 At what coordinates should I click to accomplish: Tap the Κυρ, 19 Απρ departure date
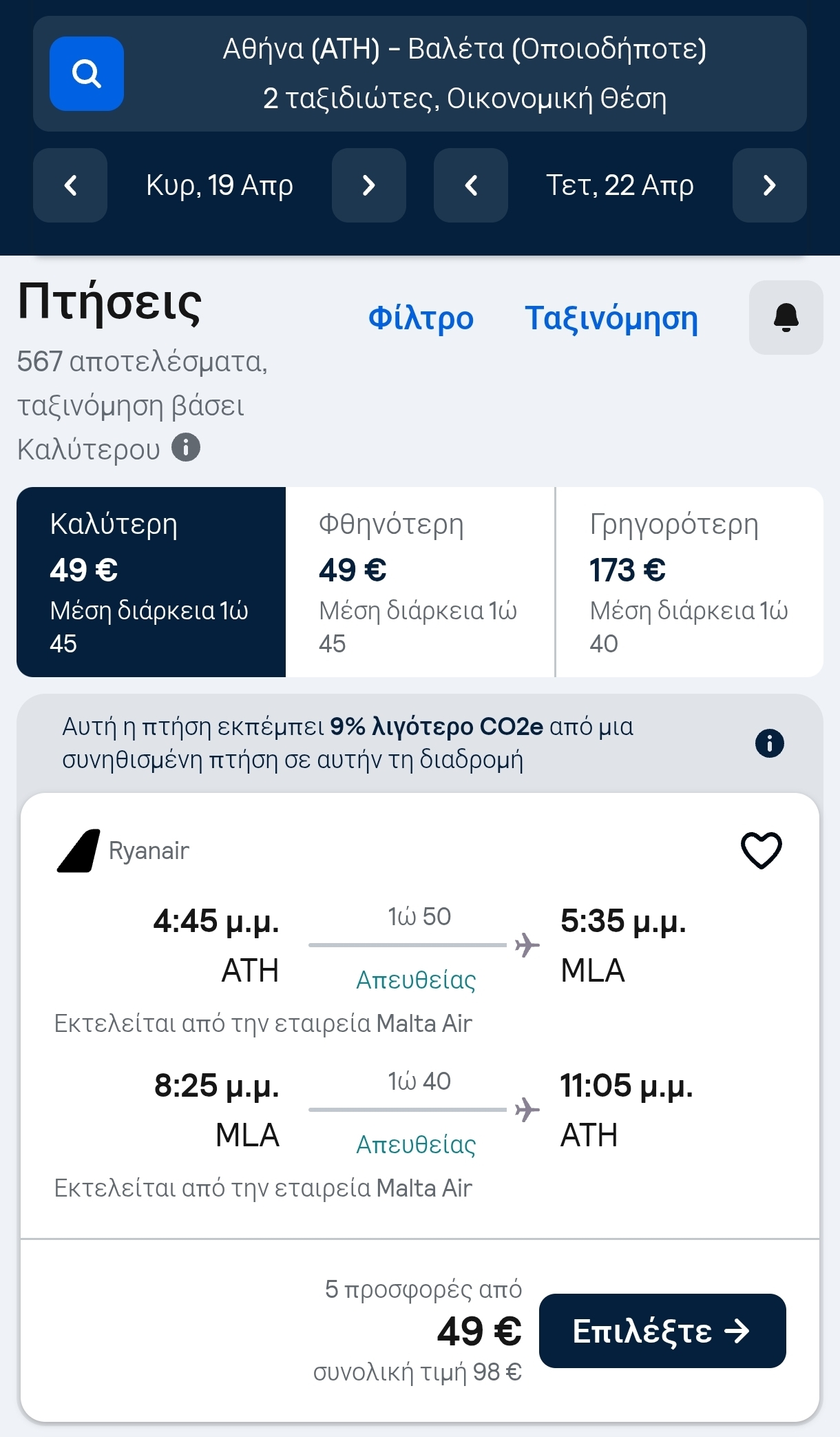(x=220, y=185)
